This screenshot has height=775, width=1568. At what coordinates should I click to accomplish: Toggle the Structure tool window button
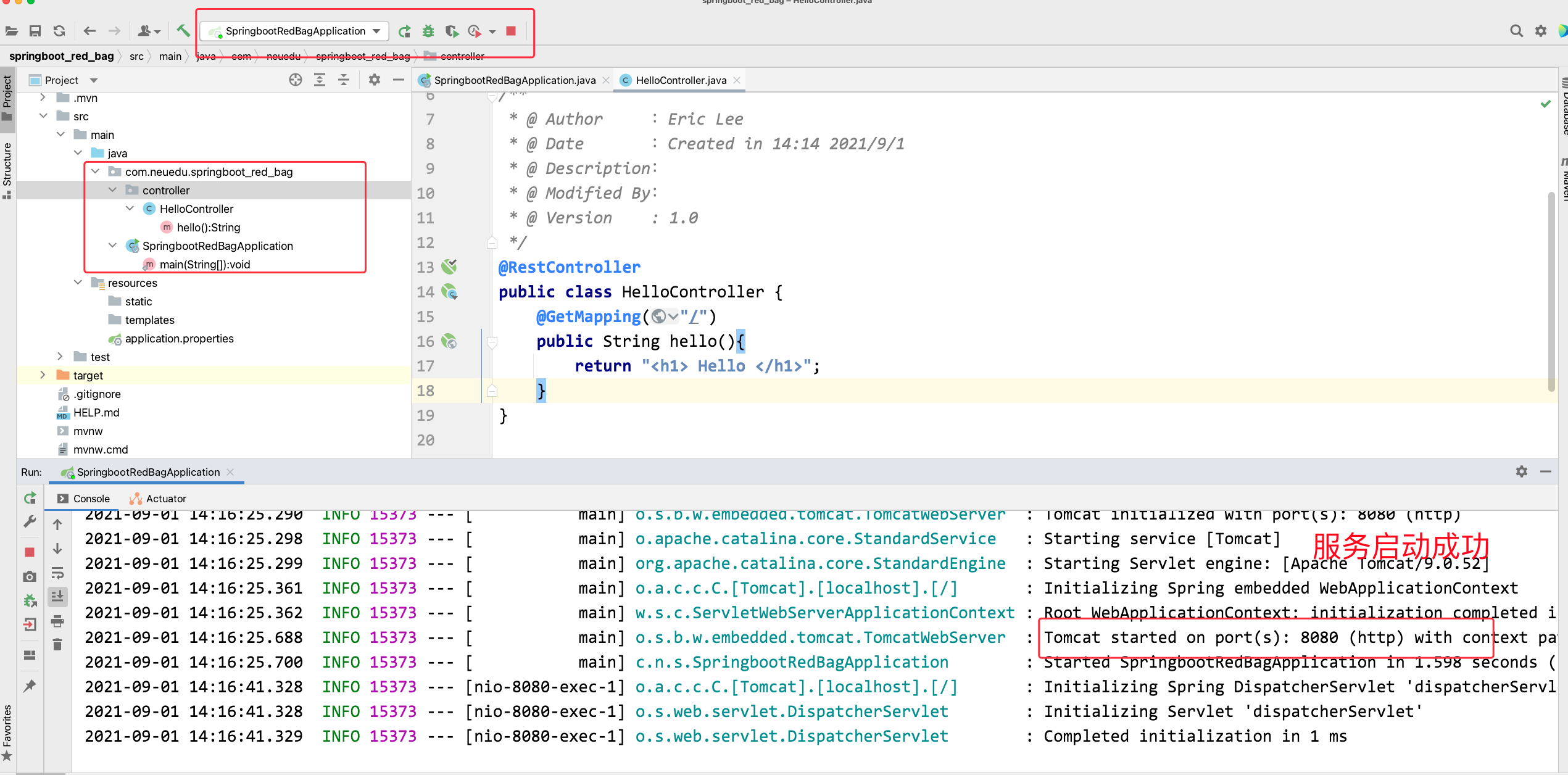click(x=7, y=170)
